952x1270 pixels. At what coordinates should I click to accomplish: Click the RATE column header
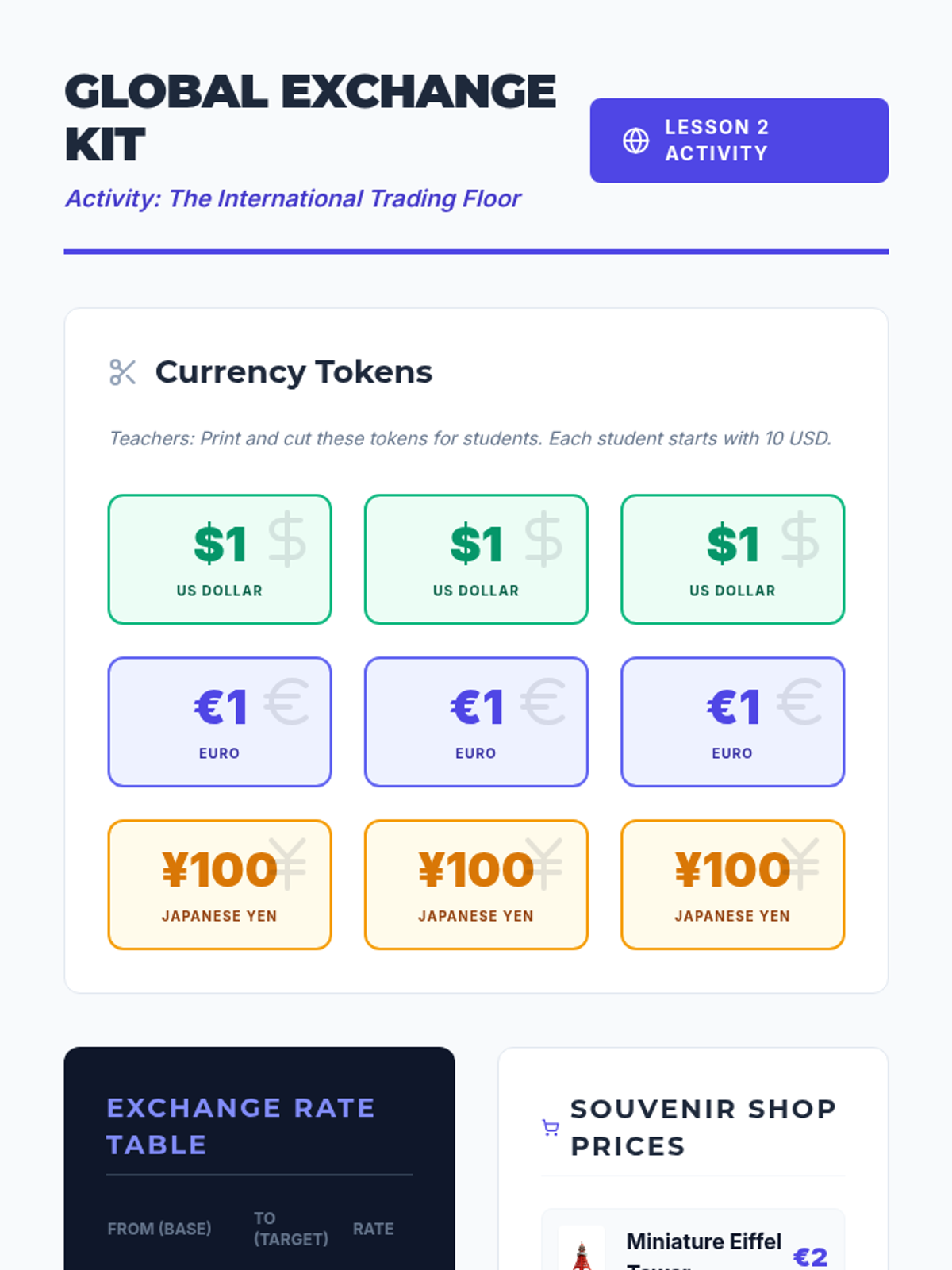pos(373,1229)
